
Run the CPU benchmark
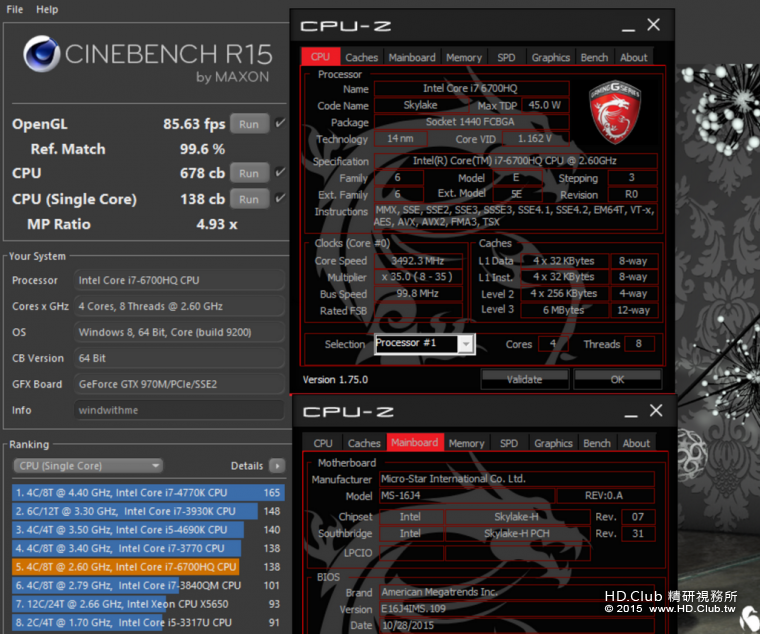tap(249, 173)
